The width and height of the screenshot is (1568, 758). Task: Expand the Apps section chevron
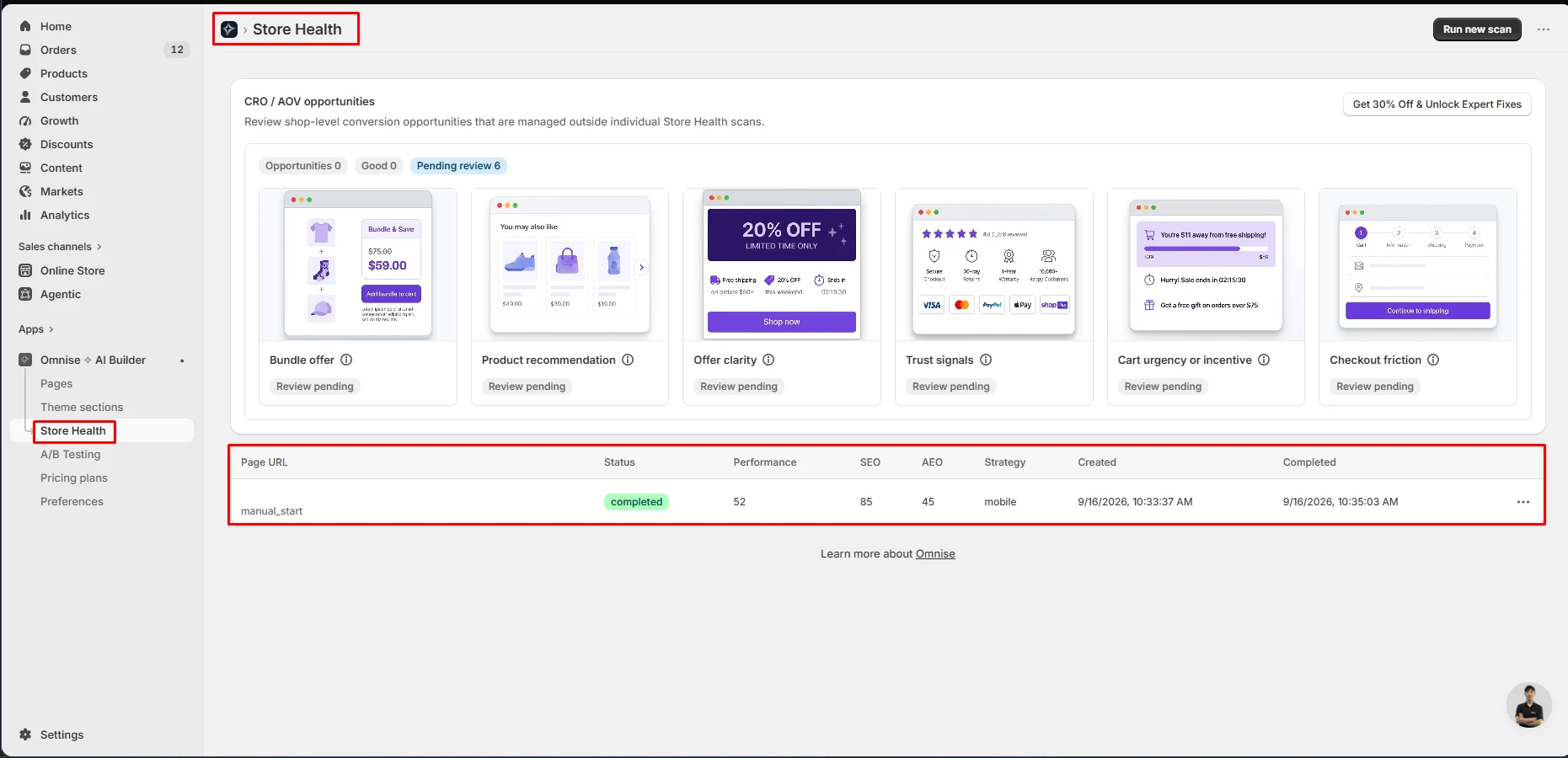[x=51, y=329]
